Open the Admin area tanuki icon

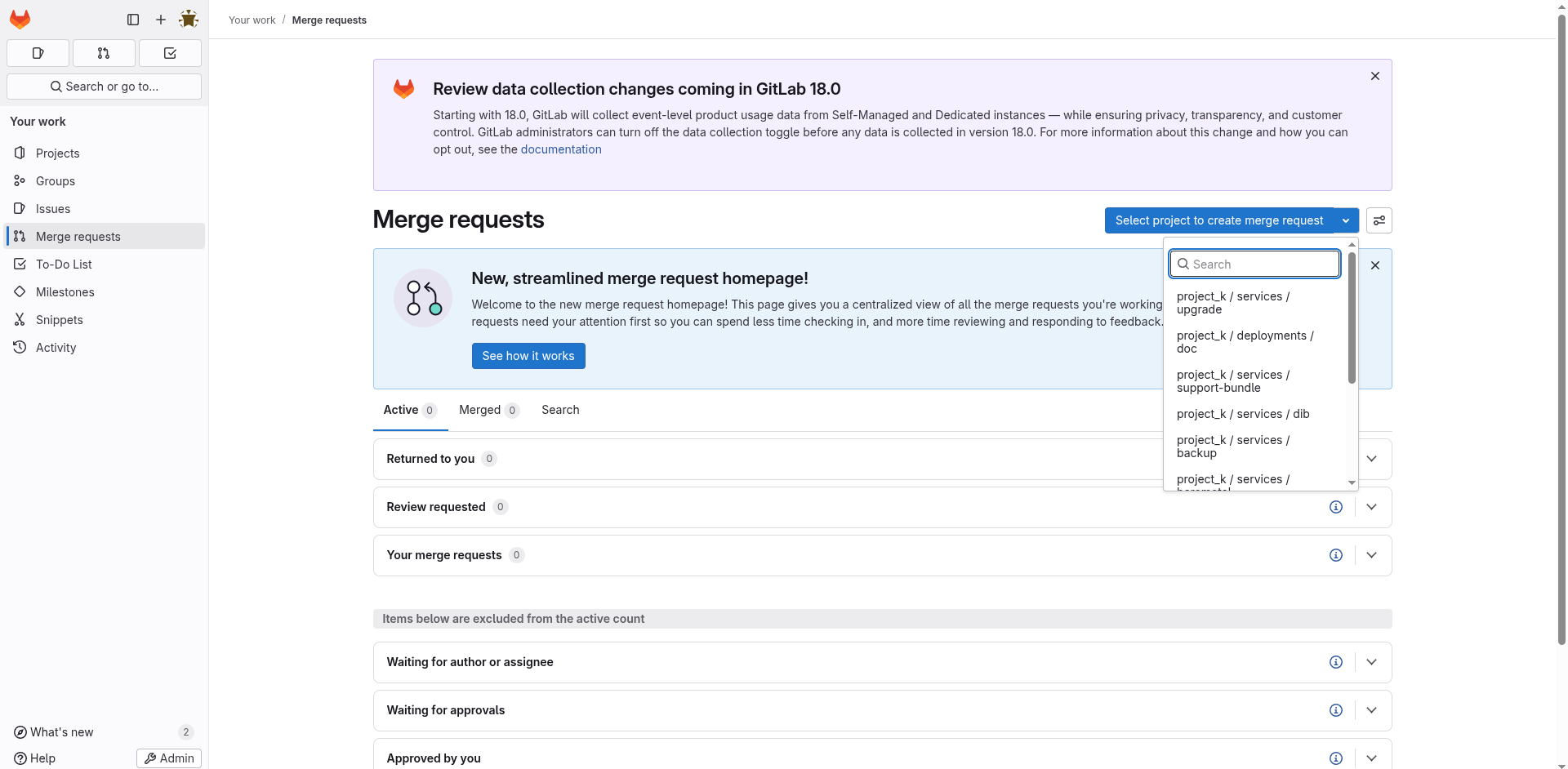(189, 20)
